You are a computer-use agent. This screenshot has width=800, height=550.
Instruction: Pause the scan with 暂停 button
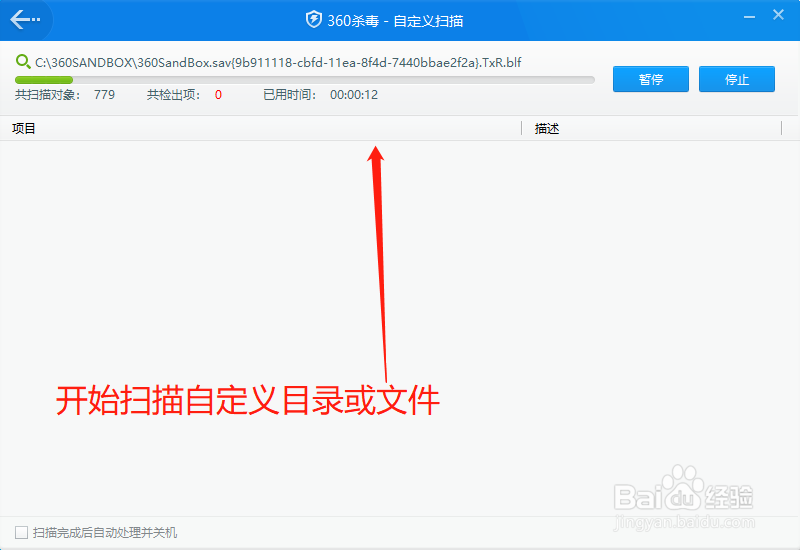(x=651, y=79)
